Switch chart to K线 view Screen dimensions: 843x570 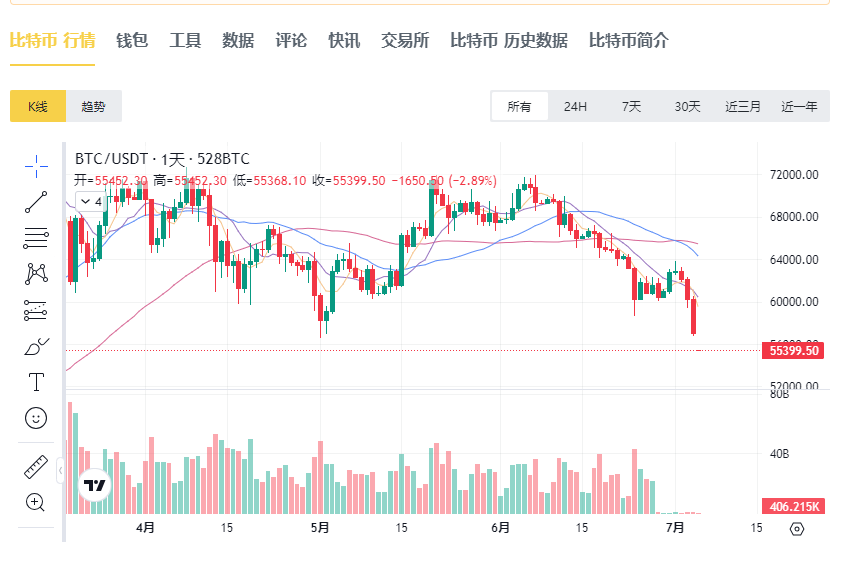point(38,106)
